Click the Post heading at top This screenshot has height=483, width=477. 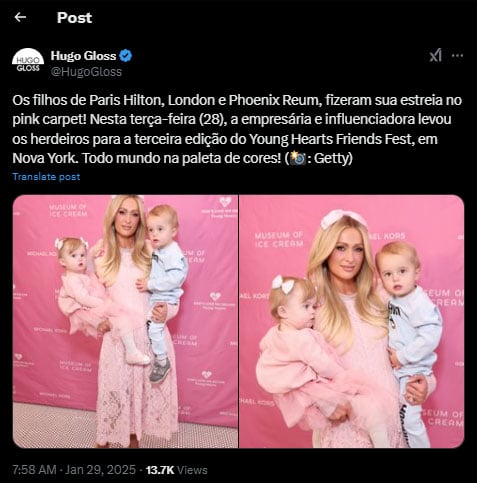(x=74, y=18)
